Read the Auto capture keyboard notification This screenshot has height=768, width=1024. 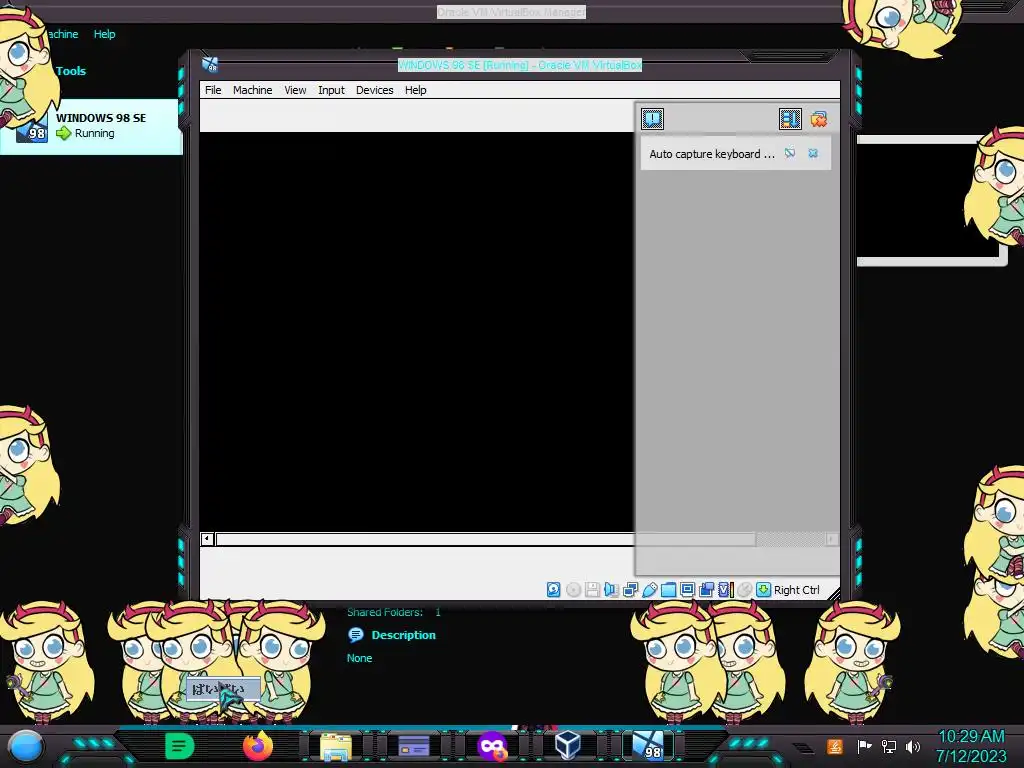point(712,154)
